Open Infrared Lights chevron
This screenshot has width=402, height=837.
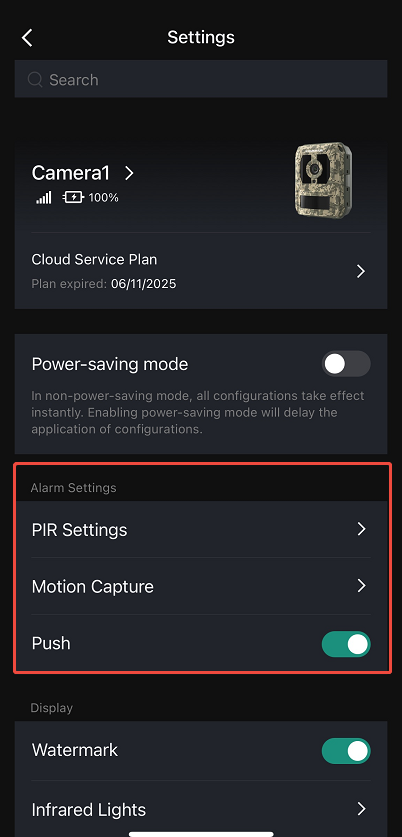coord(361,809)
